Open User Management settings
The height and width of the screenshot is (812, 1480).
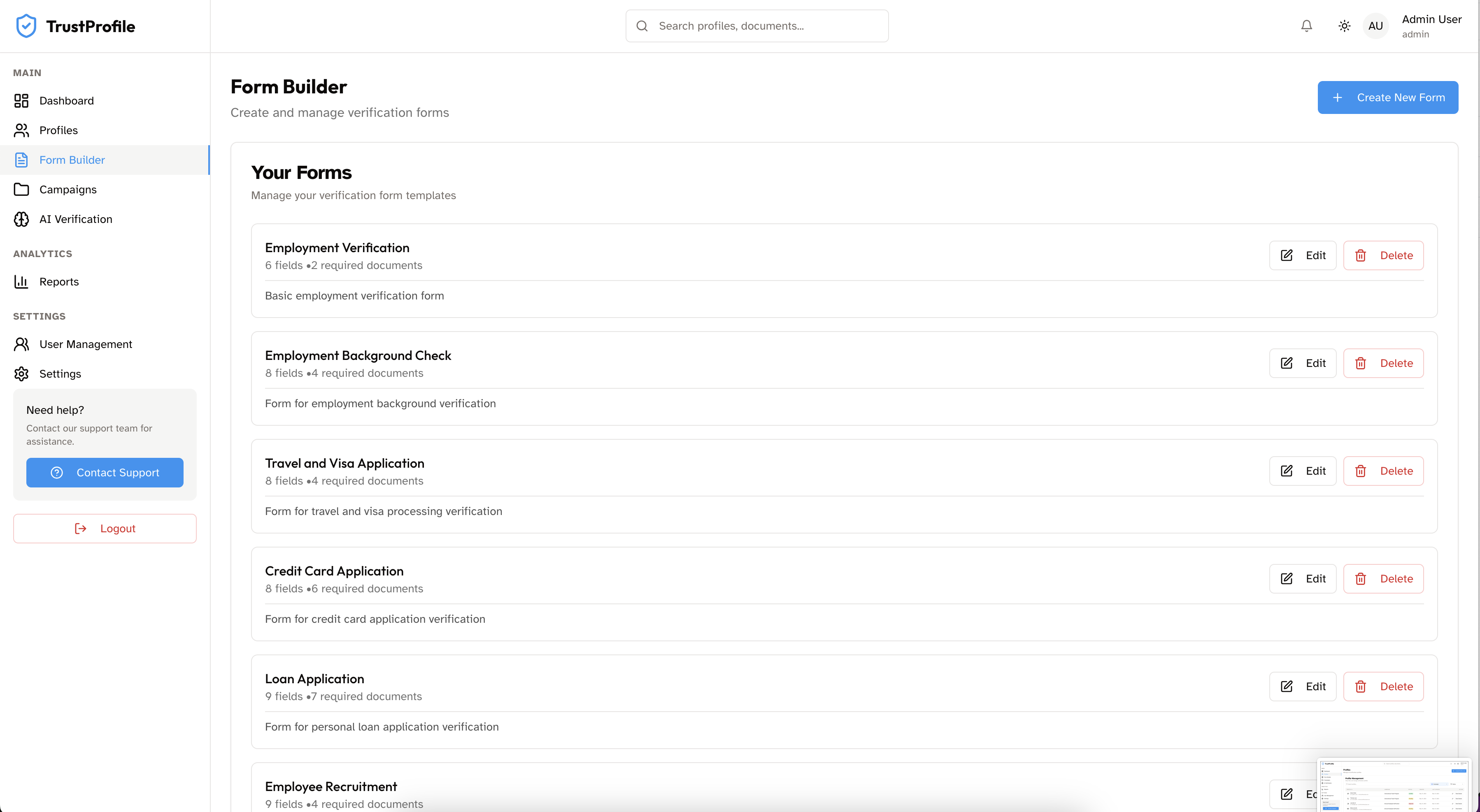tap(105, 344)
